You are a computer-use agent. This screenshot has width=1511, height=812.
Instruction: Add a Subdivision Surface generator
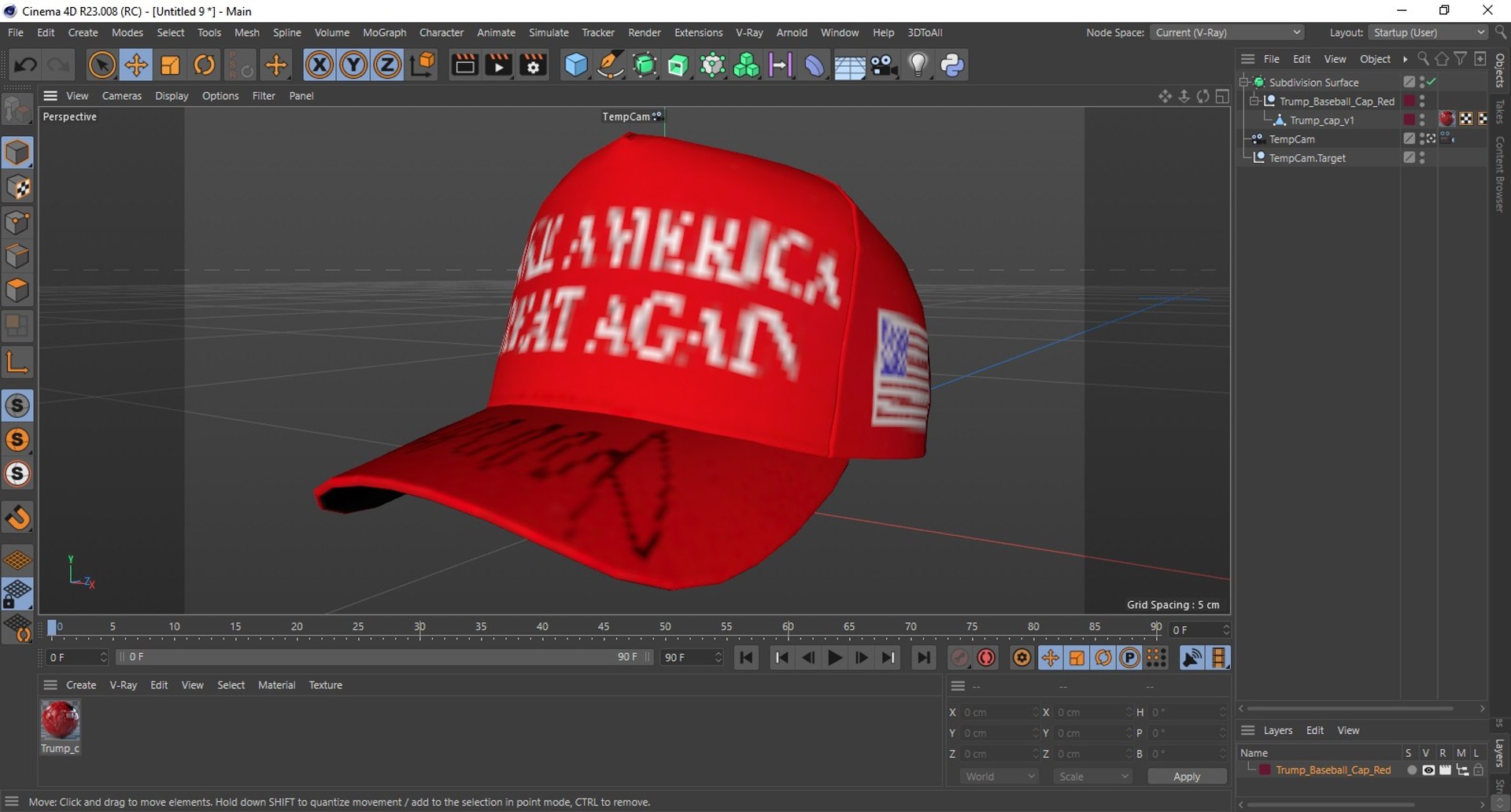645,65
